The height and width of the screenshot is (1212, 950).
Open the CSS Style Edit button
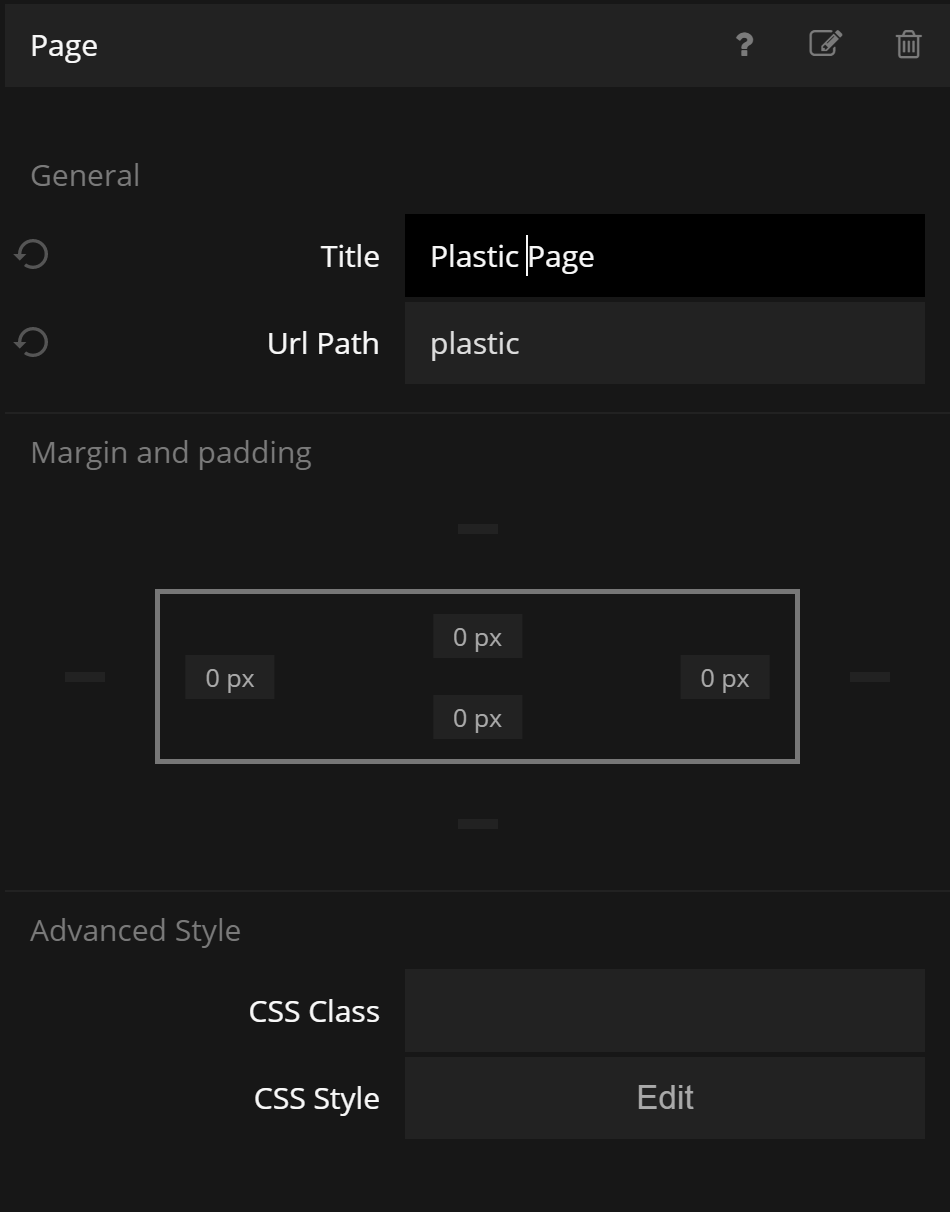pos(664,1098)
